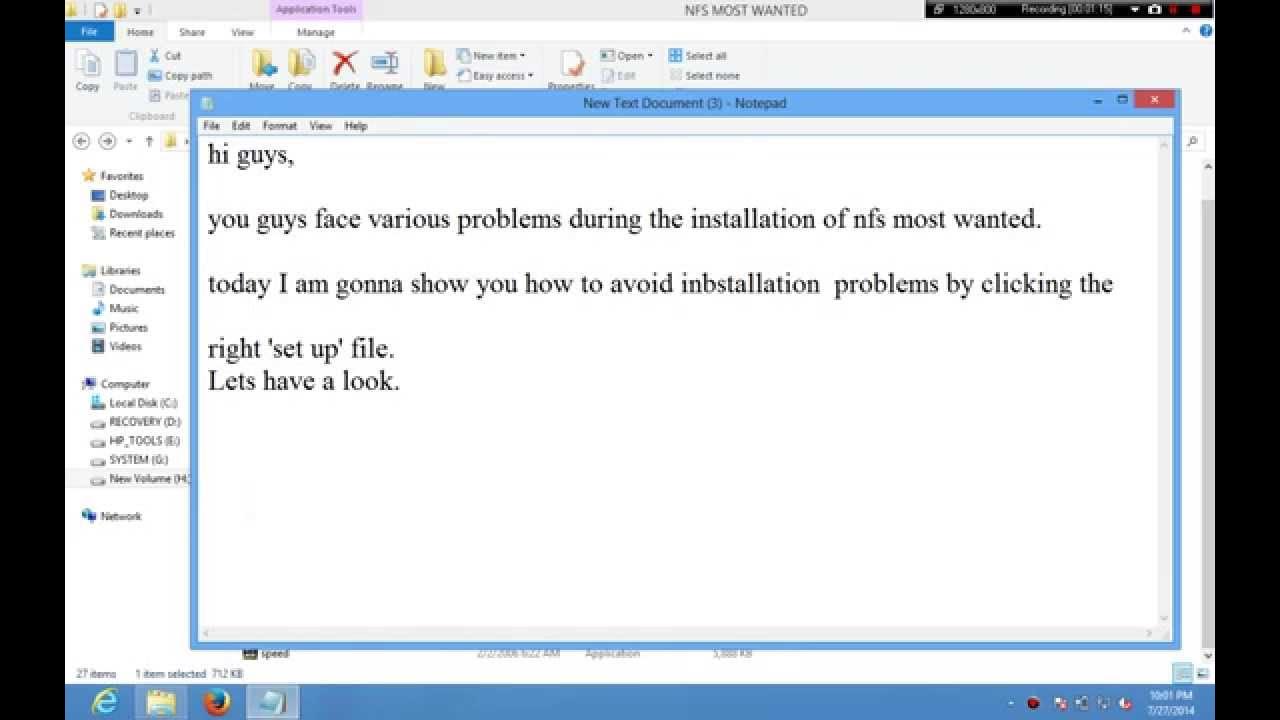Open the Easy access dropdown
The image size is (1280, 720).
click(x=495, y=76)
